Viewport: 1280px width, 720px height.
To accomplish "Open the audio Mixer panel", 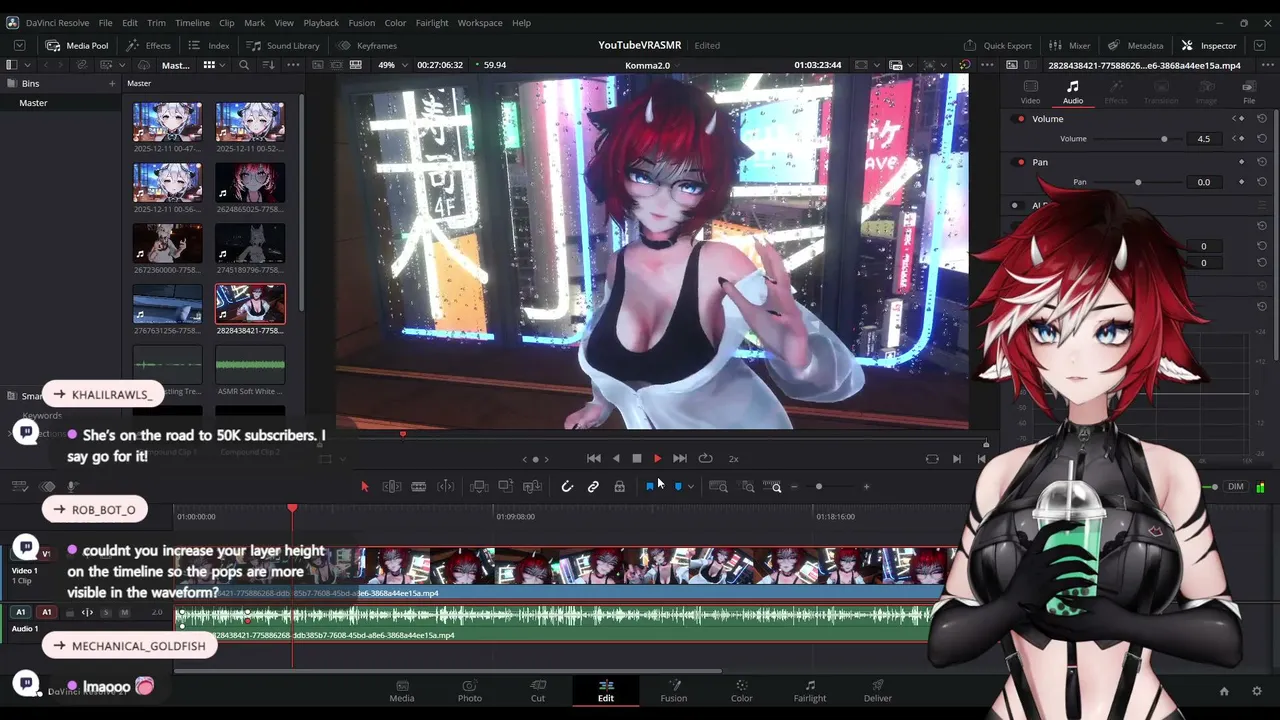I will (1070, 45).
